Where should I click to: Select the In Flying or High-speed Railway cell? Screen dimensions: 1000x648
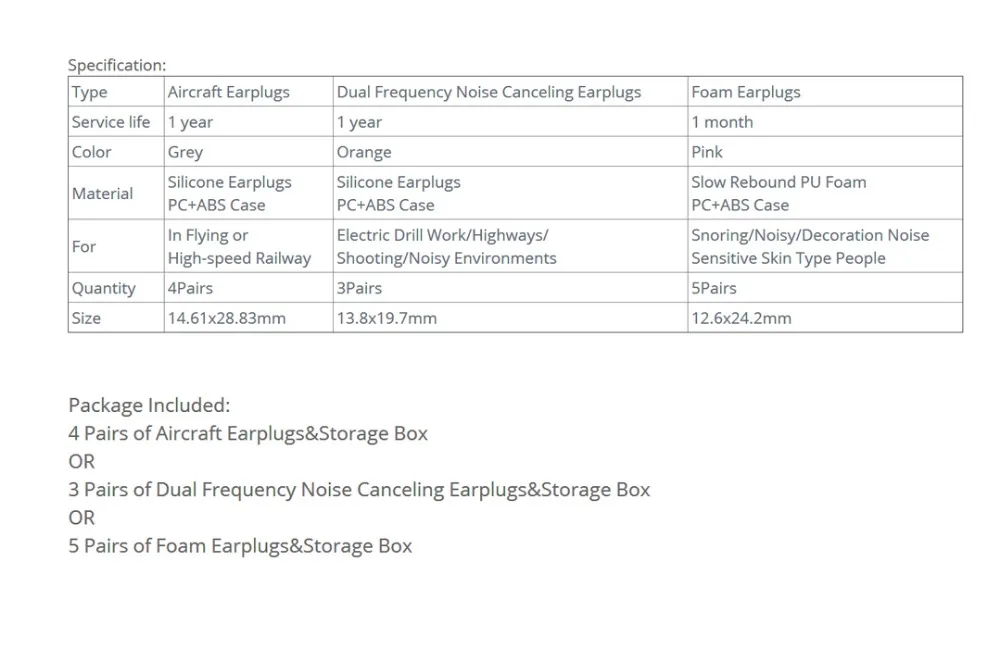coord(248,246)
